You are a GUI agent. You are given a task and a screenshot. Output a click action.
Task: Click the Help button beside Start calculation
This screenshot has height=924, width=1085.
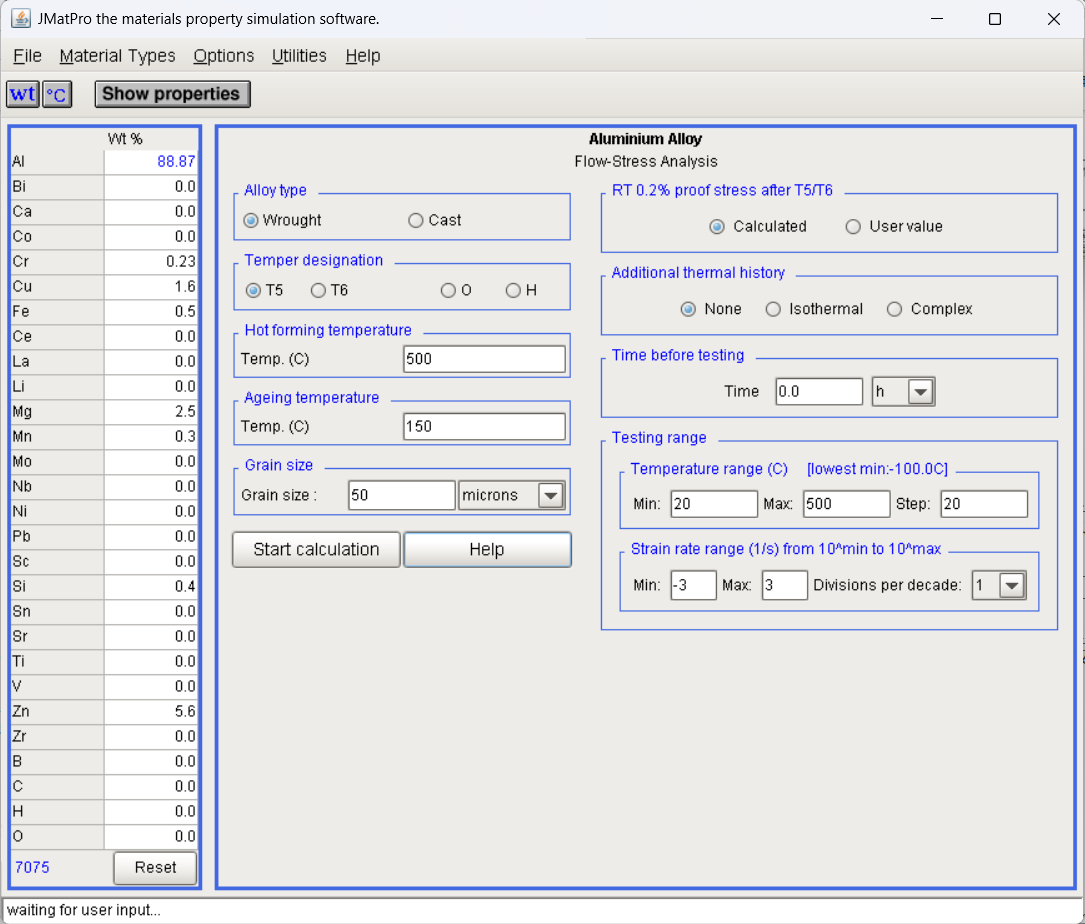pos(487,550)
